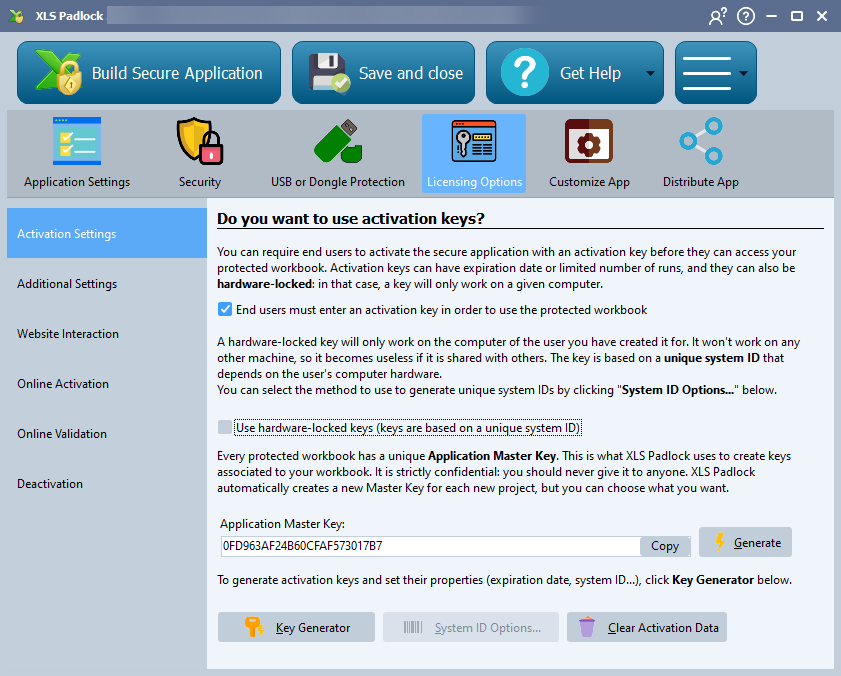Click Build Secure Application button
841x676 pixels.
[150, 73]
